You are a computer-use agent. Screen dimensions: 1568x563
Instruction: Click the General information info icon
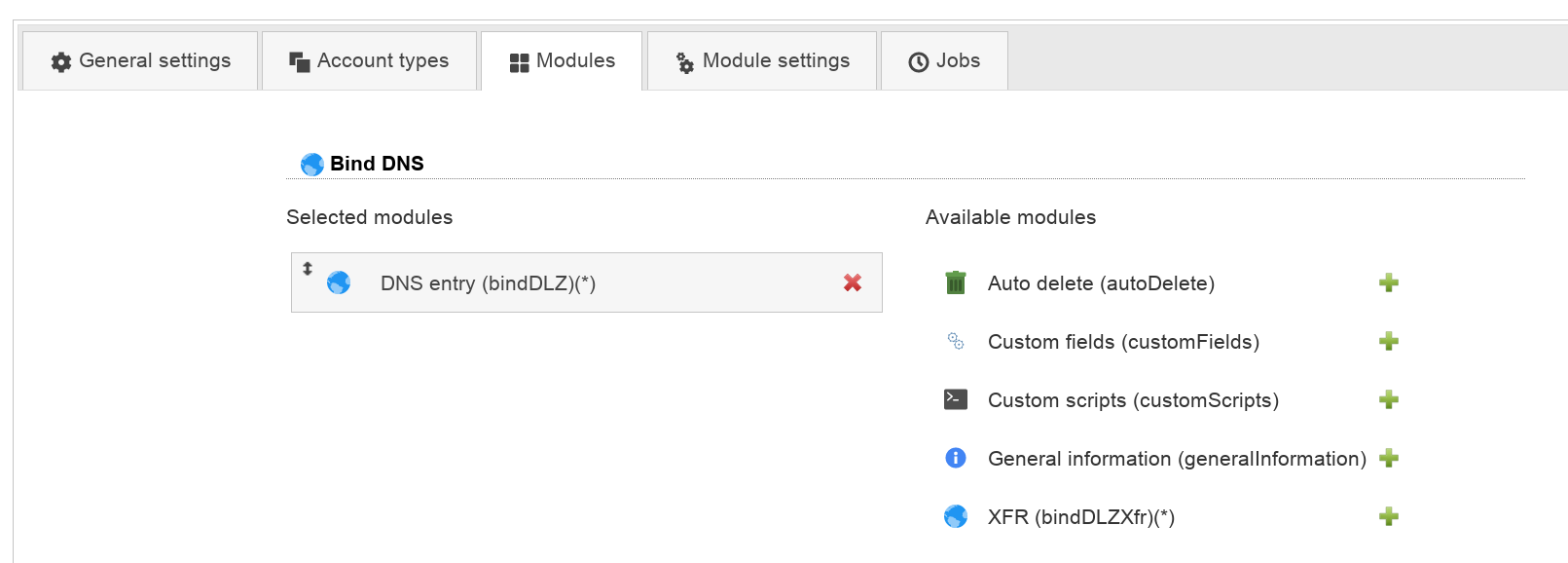click(955, 458)
